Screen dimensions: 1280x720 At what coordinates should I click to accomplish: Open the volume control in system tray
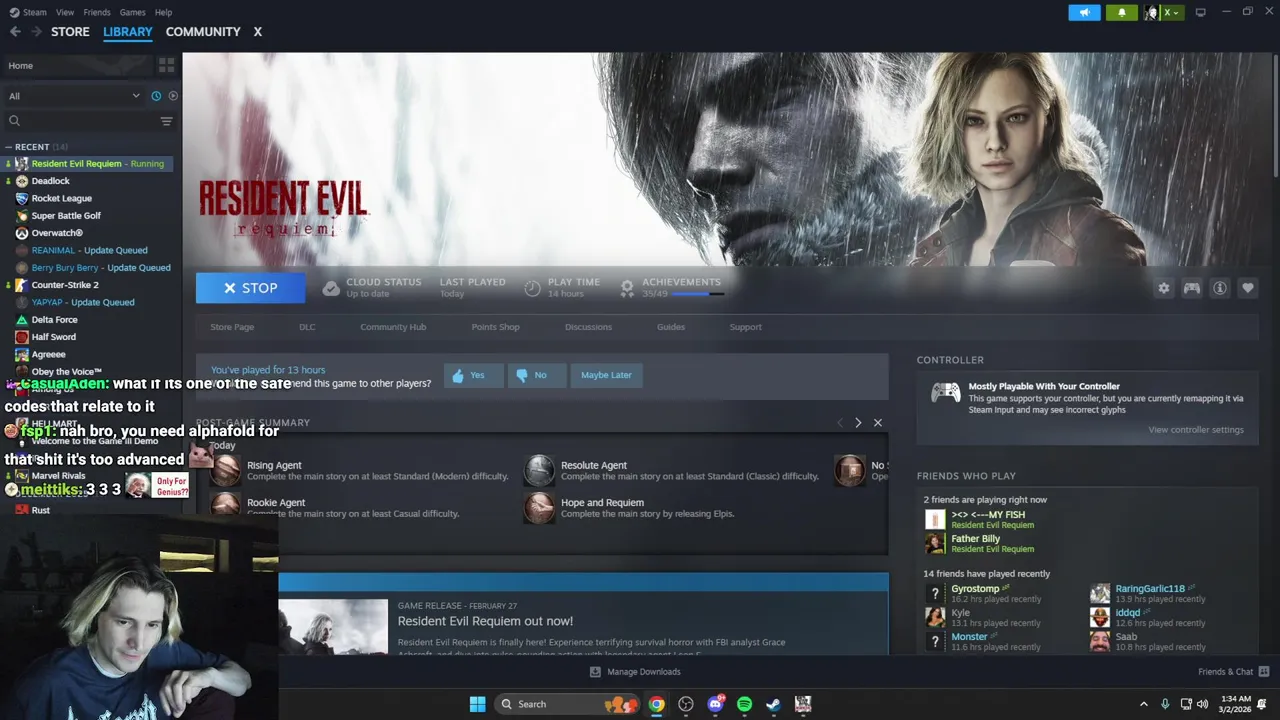(x=1203, y=704)
